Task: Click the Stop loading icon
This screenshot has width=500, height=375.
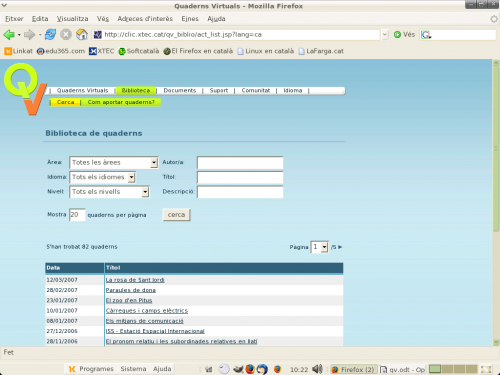Action: point(66,34)
